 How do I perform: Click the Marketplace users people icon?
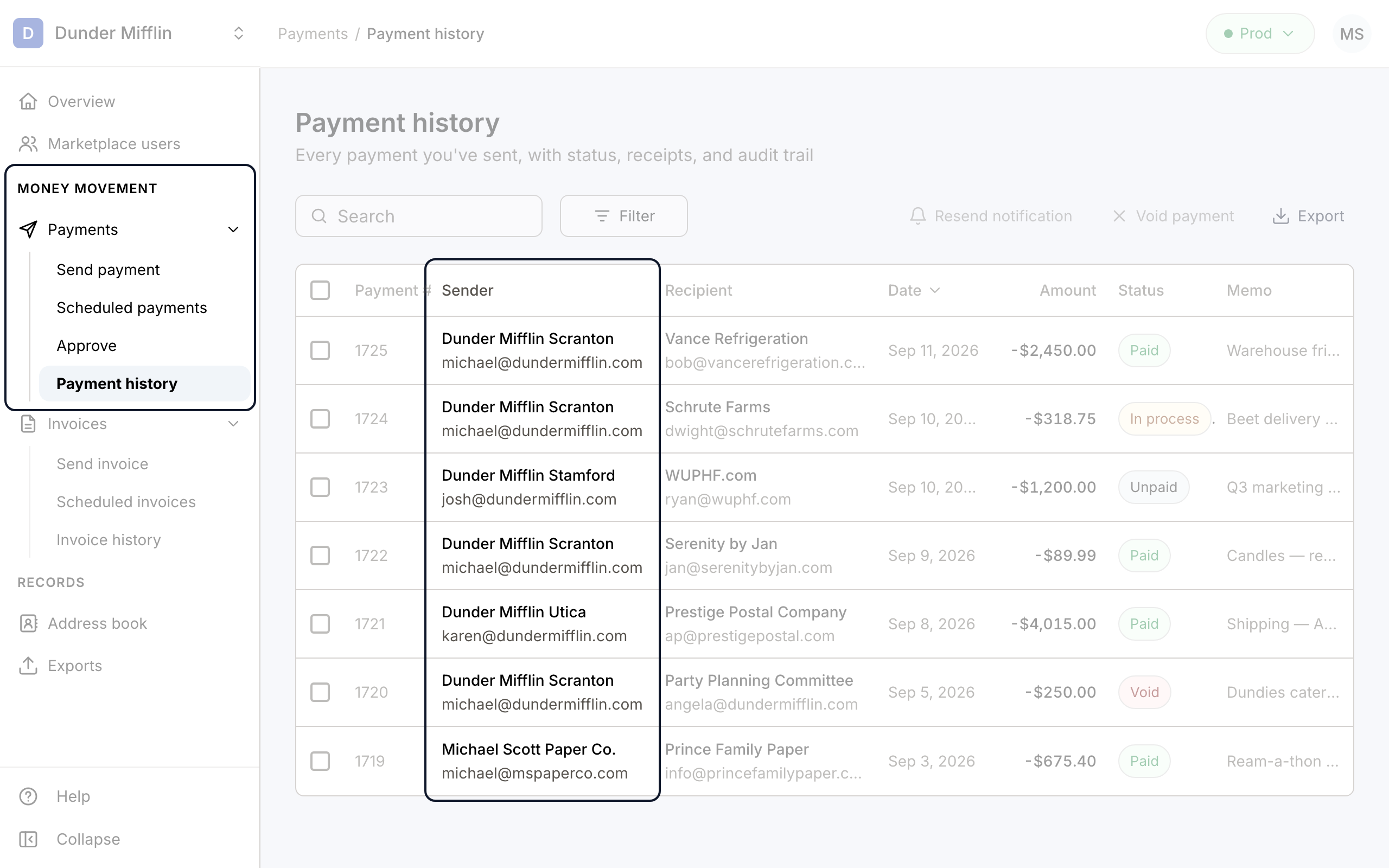[x=28, y=144]
